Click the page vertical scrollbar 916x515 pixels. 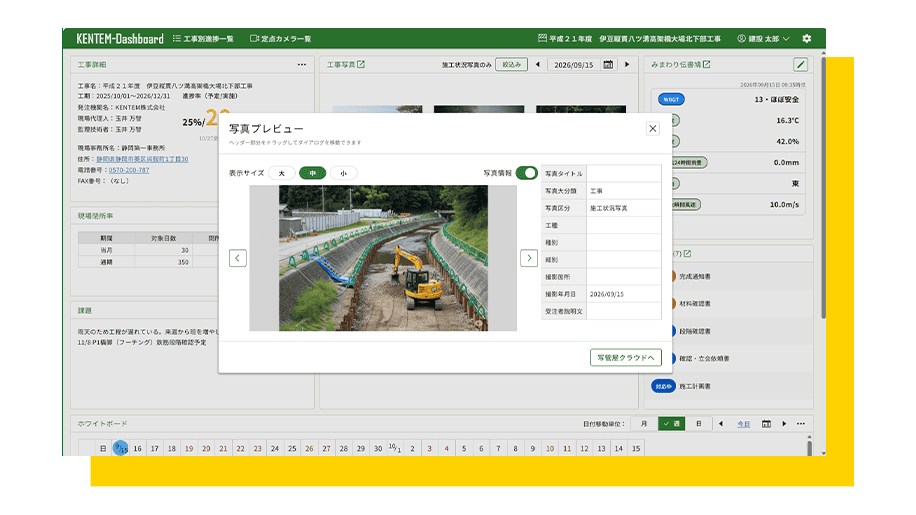pyautogui.click(x=823, y=187)
